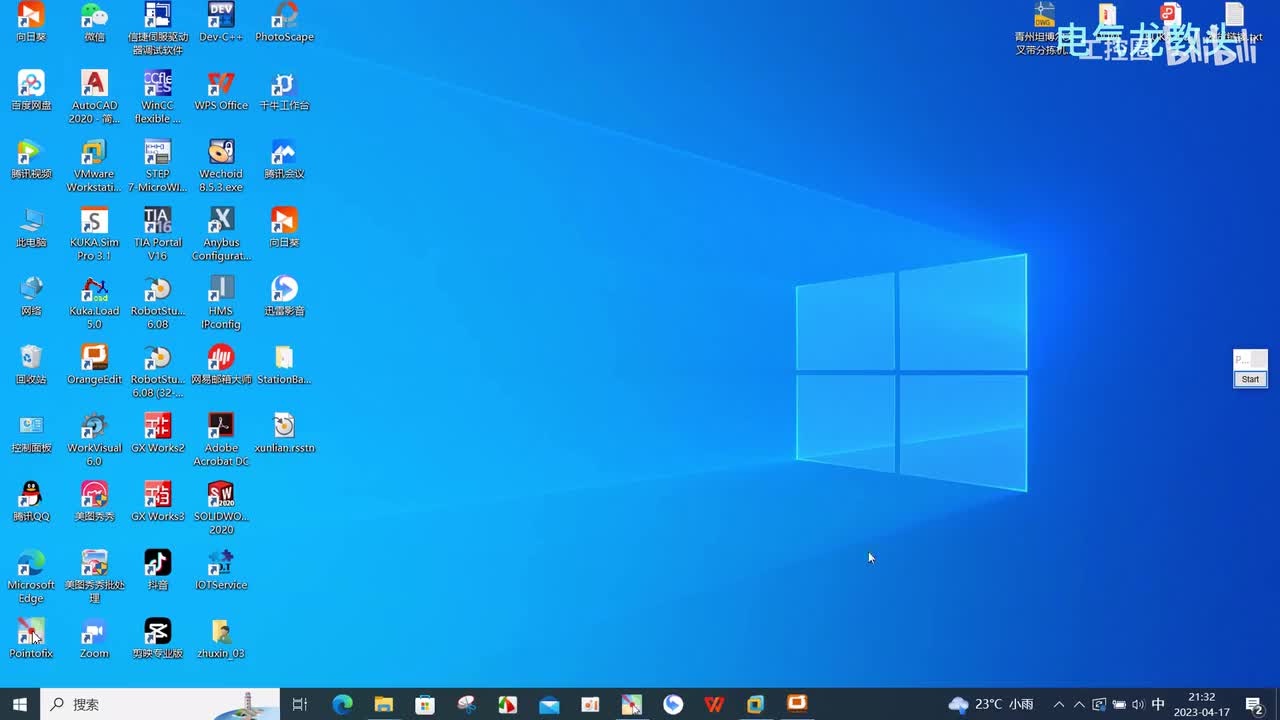Open Task View on the taskbar

pos(300,704)
